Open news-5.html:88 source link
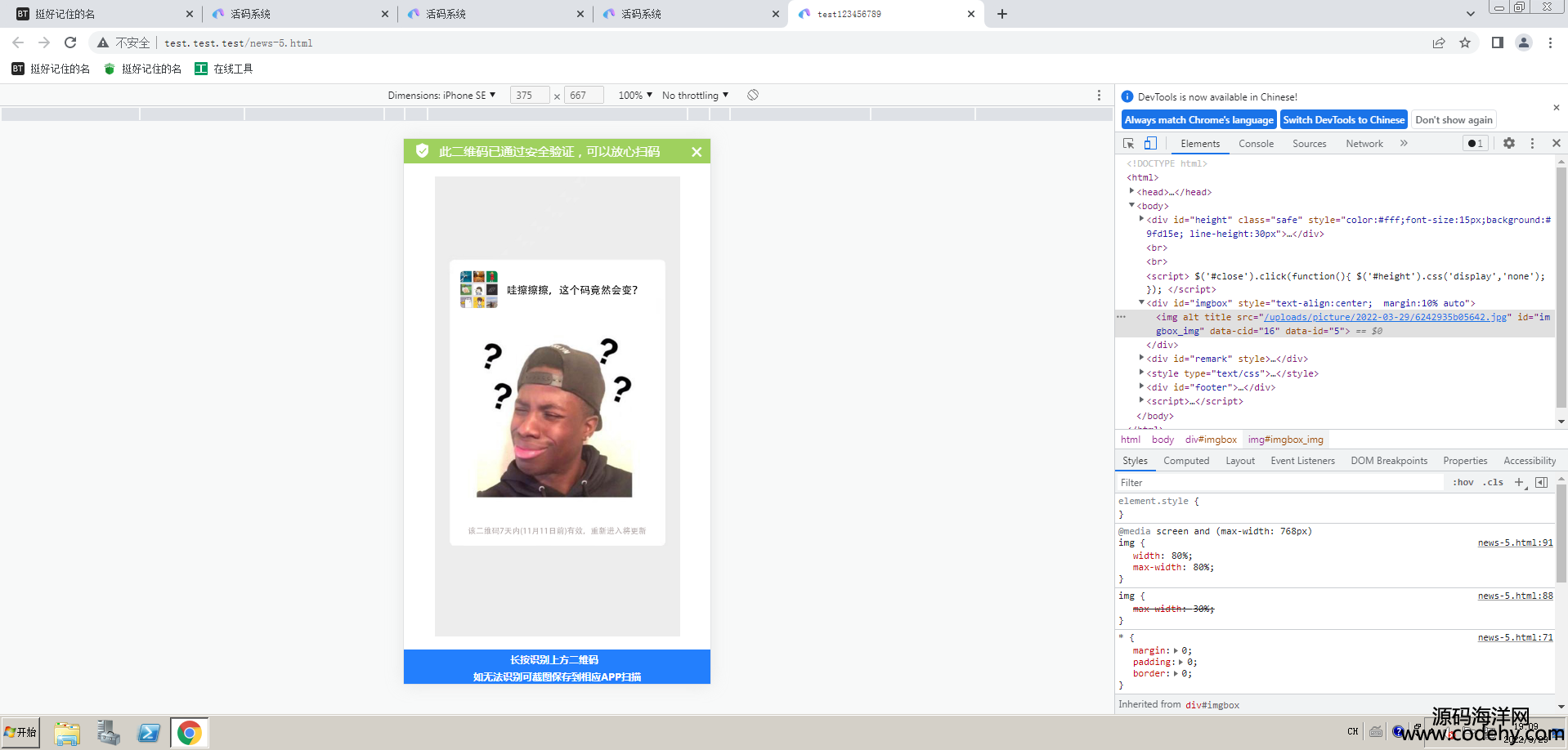 coord(1515,596)
